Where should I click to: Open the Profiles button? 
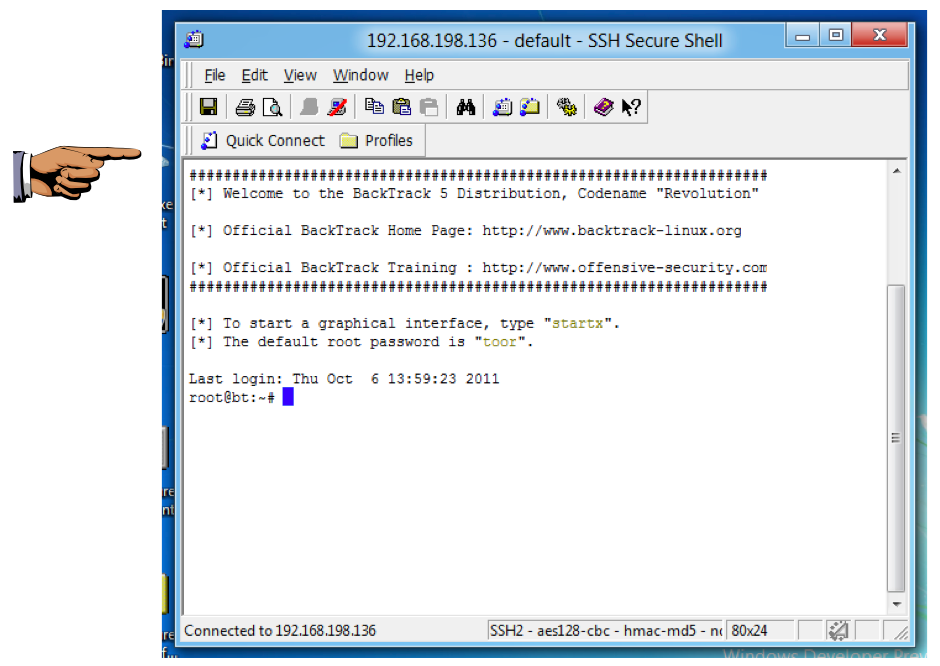point(376,141)
